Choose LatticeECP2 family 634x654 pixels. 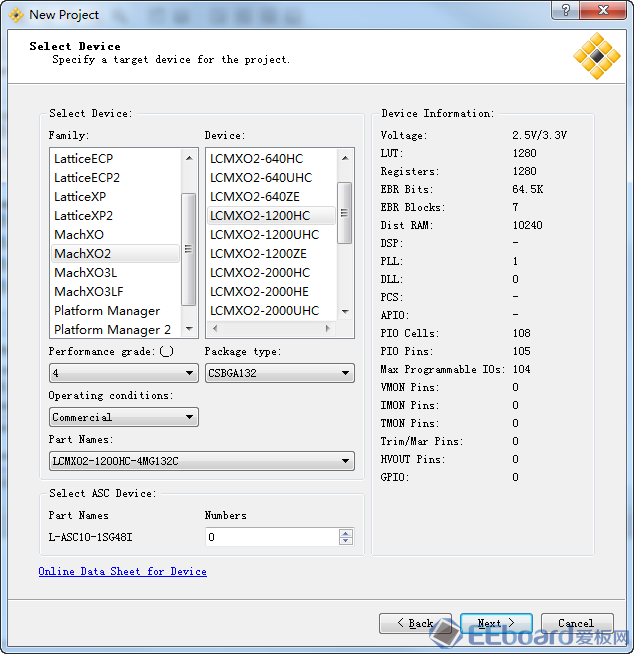87,178
